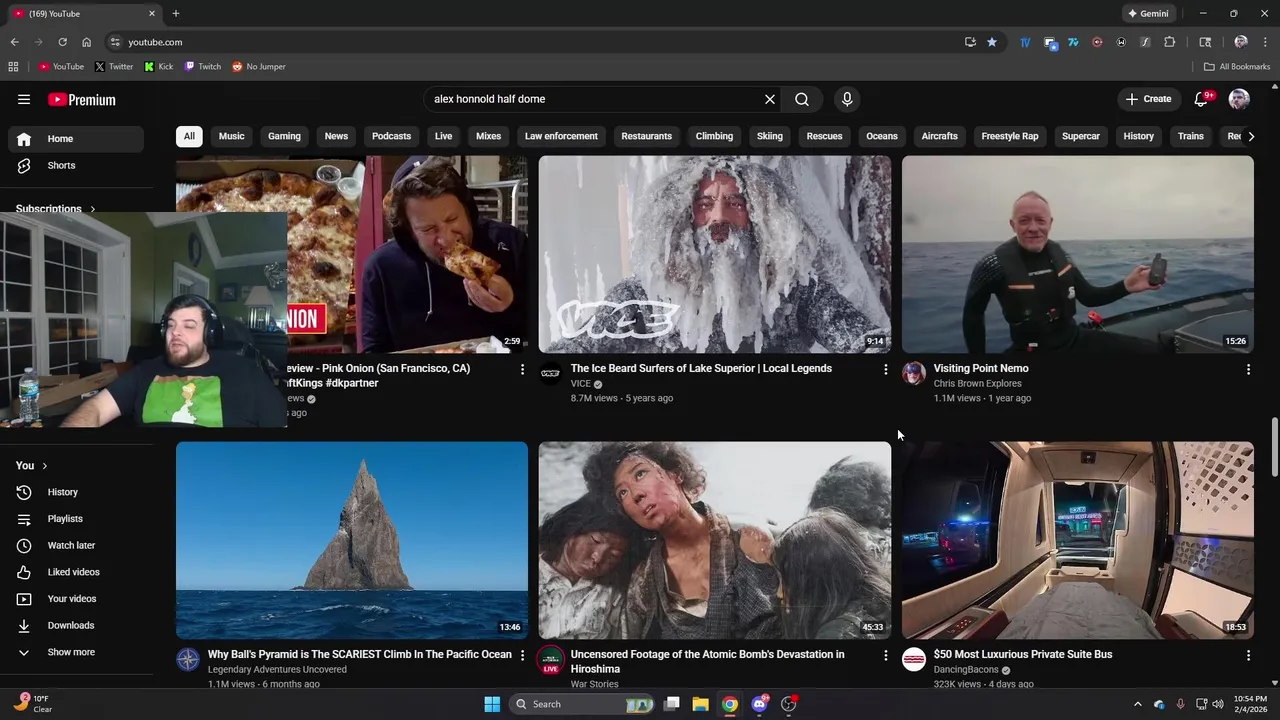Viewport: 1280px width, 720px height.
Task: Open Liked videos in the sidebar
Action: click(x=76, y=572)
